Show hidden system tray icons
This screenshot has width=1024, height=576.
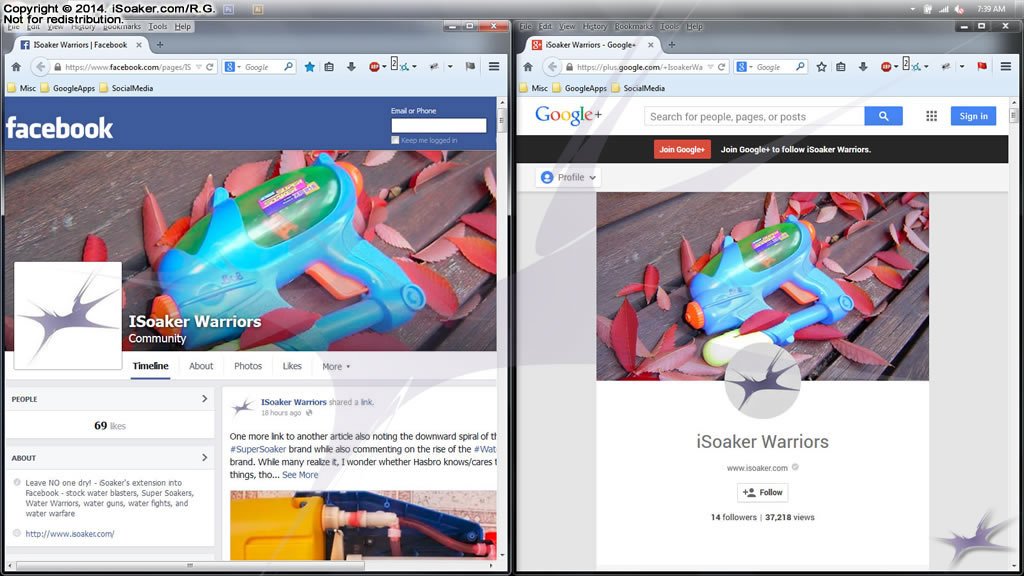point(912,9)
